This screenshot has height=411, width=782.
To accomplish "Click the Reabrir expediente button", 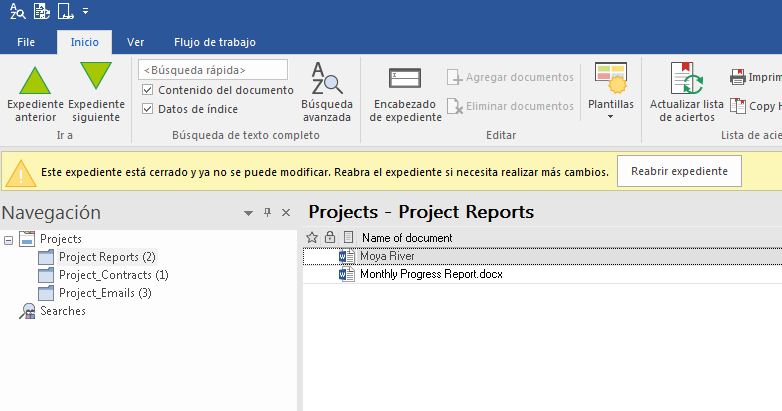I will tap(679, 171).
